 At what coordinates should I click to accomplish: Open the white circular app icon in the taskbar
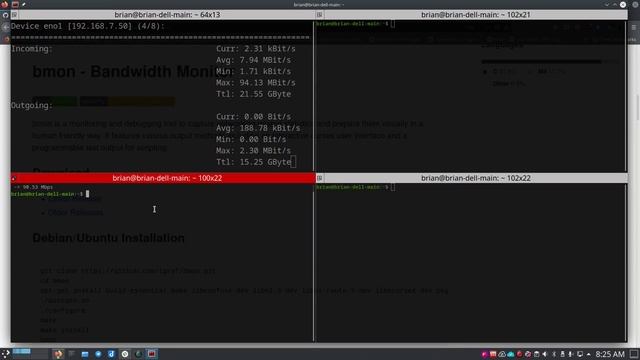click(125, 354)
